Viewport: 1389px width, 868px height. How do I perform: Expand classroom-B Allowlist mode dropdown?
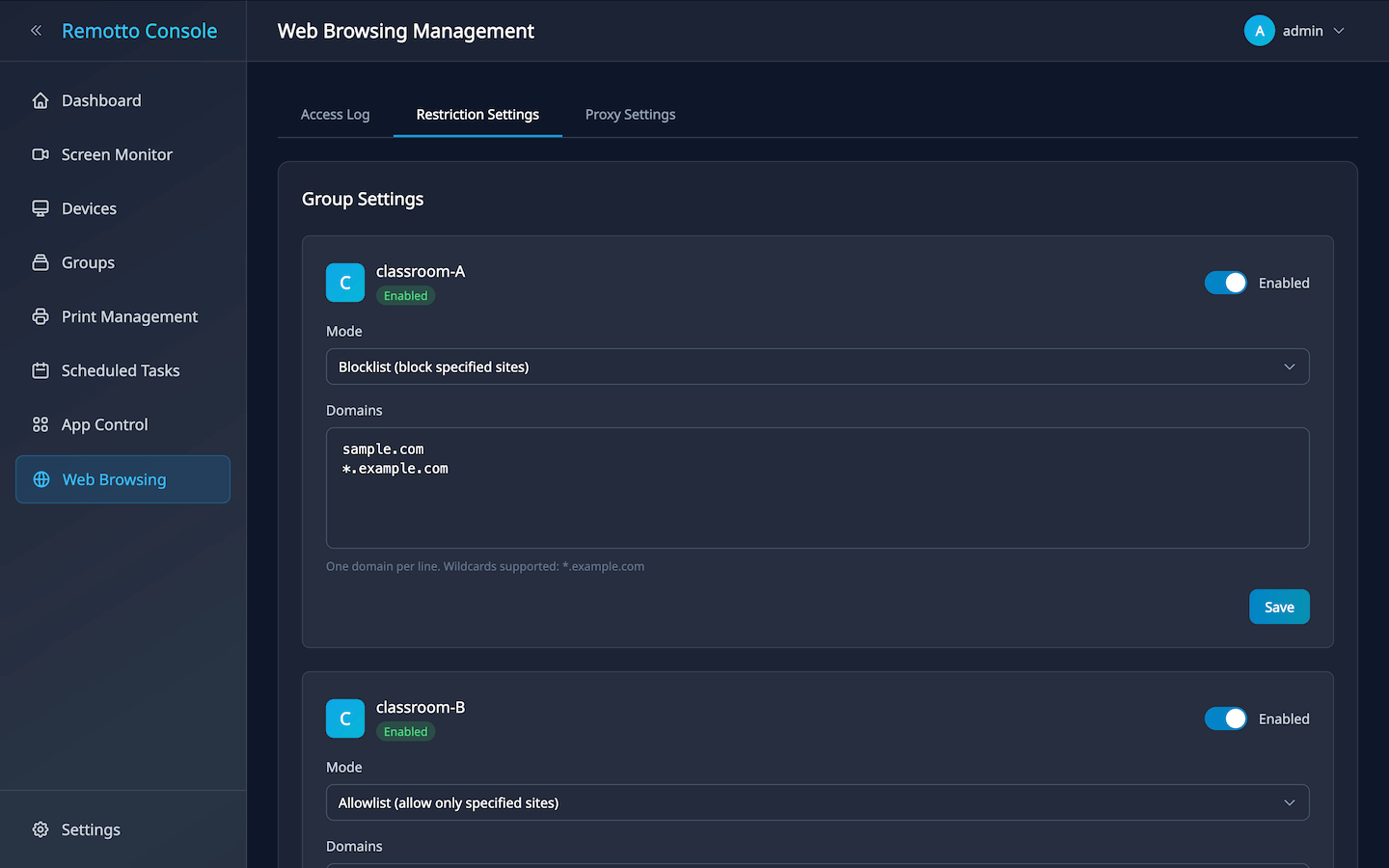(x=817, y=802)
